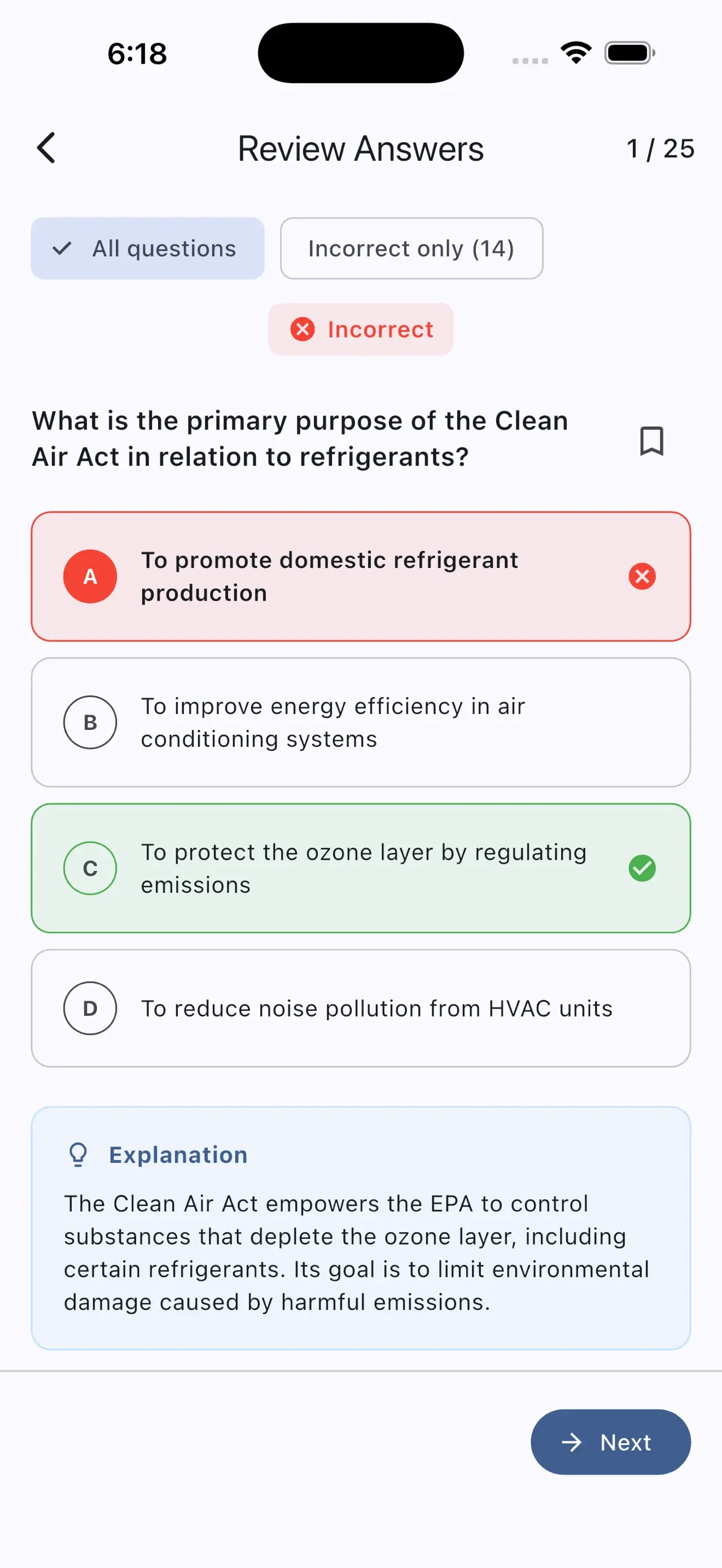The height and width of the screenshot is (1568, 722).
Task: Open the 1 / 25 question counter
Action: [660, 148]
